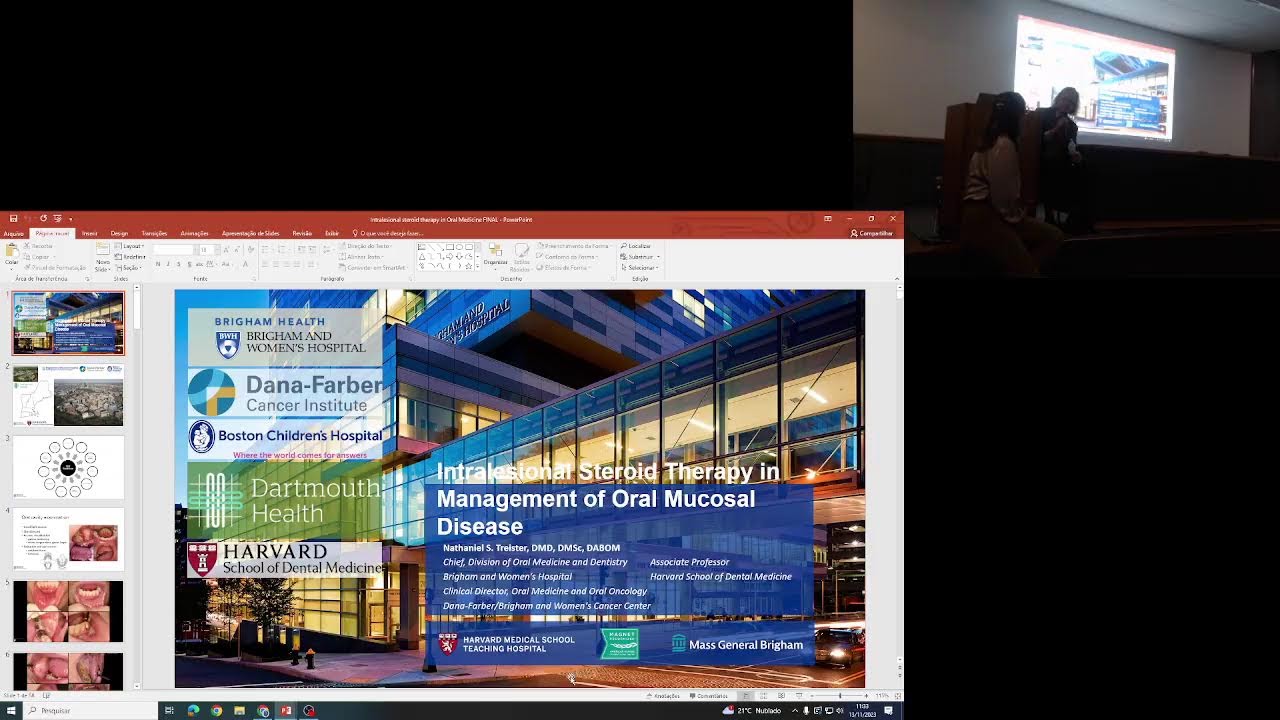Click the Novo Slide button
This screenshot has width=1280, height=720.
coord(103,257)
